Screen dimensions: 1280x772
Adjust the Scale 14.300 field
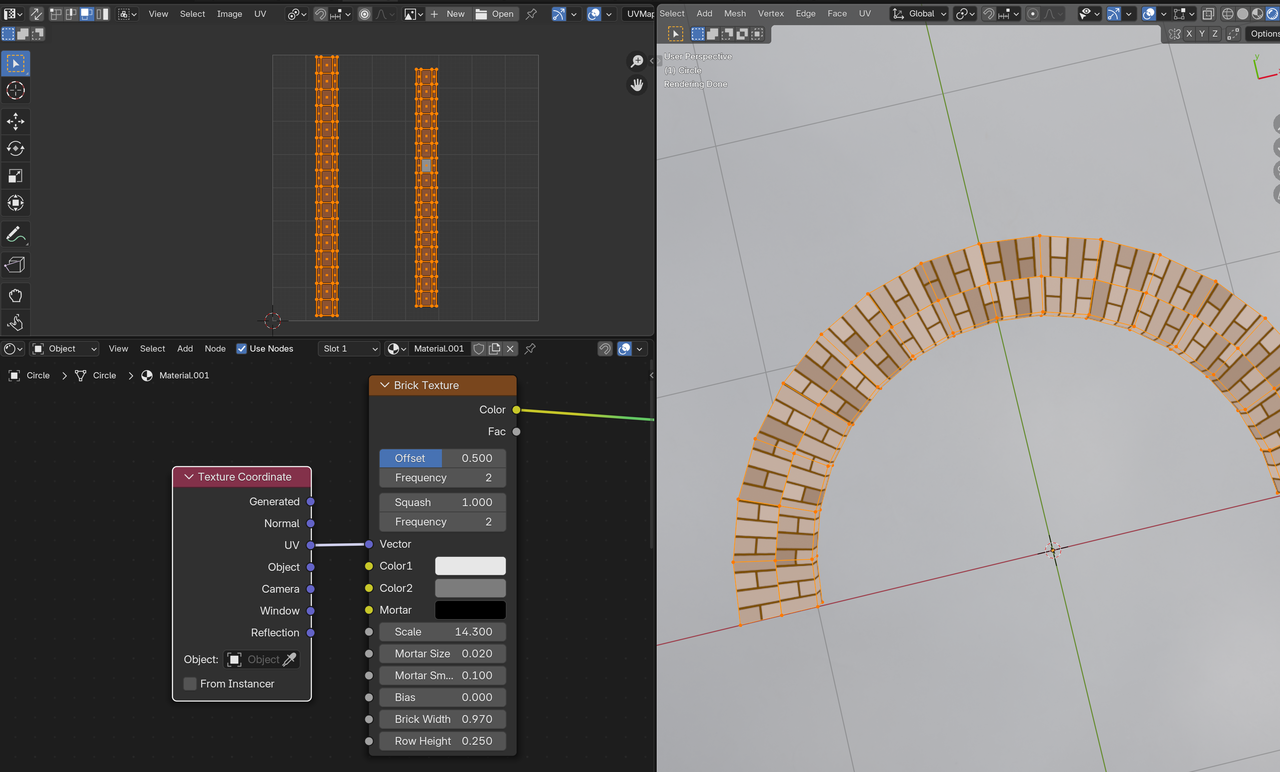point(443,632)
